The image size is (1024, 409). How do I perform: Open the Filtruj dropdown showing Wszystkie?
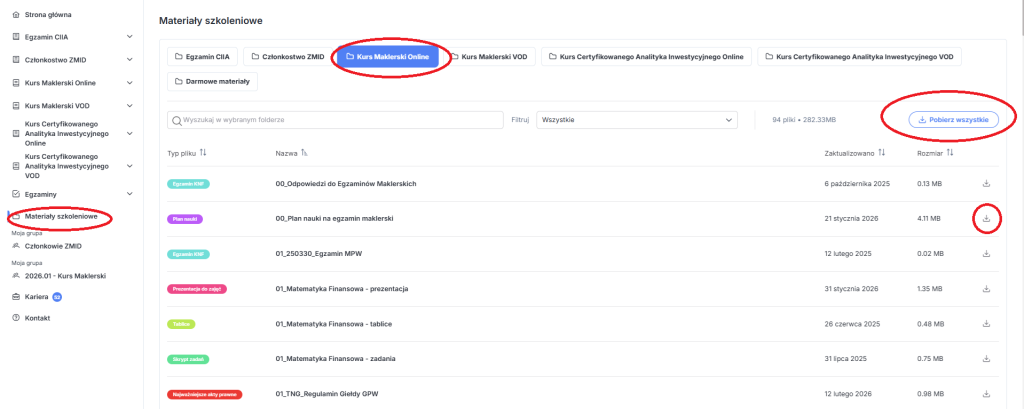636,120
